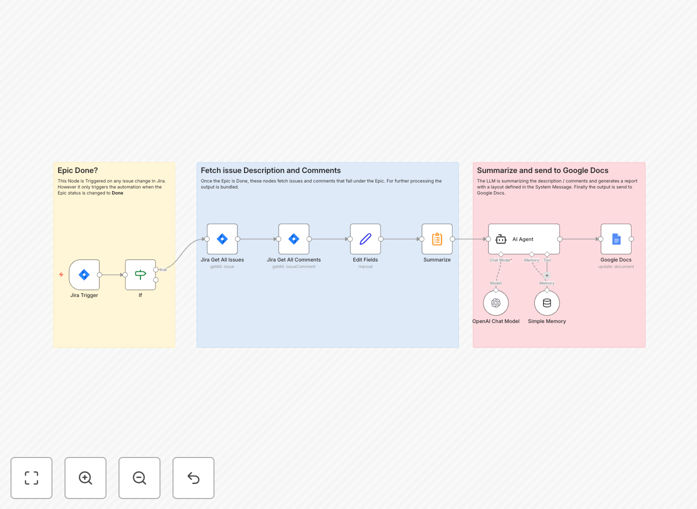Image resolution: width=697 pixels, height=509 pixels.
Task: Select the Jira Trigger node
Action: coord(84,275)
